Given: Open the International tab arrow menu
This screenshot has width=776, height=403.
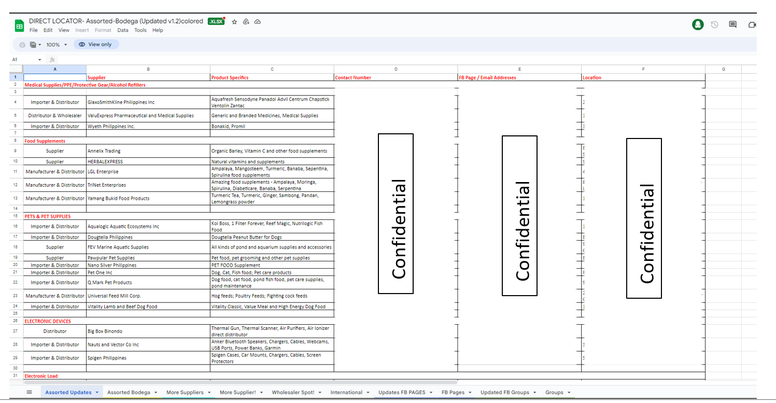Looking at the screenshot, I should 368,392.
